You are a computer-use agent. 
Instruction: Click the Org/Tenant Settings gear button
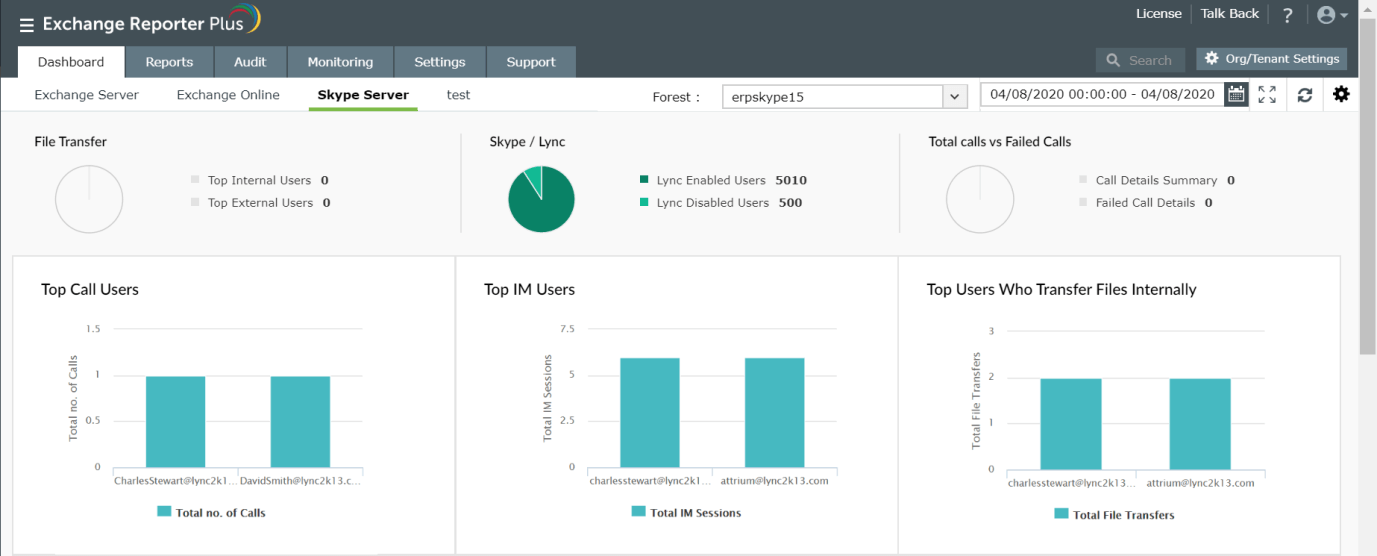coord(1272,59)
